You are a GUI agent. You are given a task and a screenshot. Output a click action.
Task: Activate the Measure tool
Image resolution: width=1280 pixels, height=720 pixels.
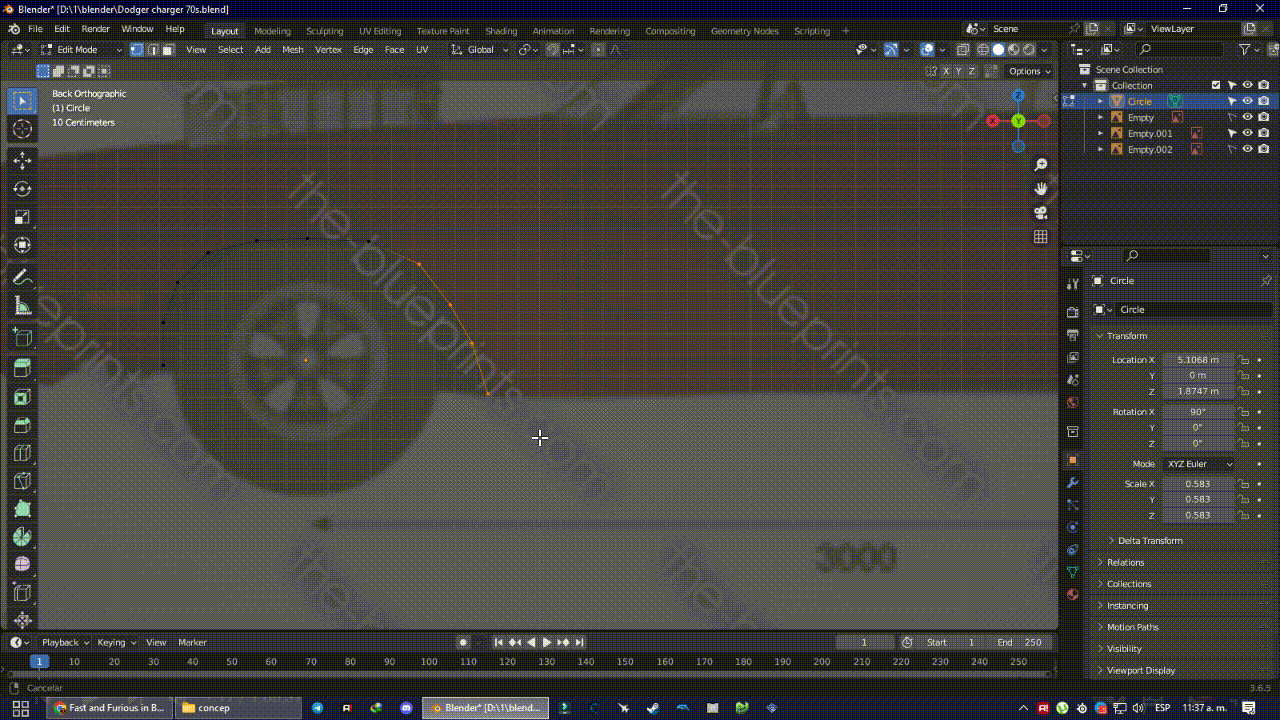point(22,306)
